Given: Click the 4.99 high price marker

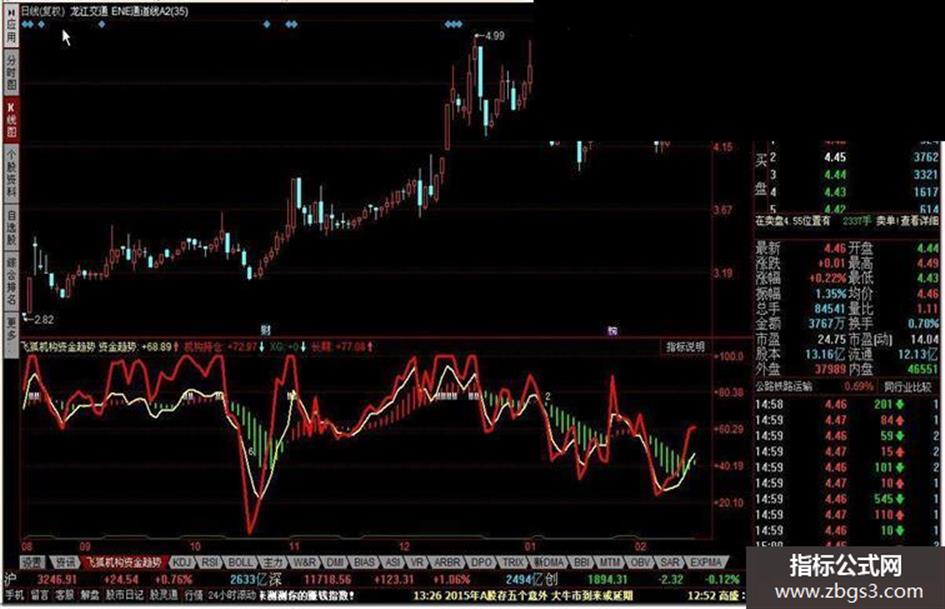Looking at the screenshot, I should 494,36.
